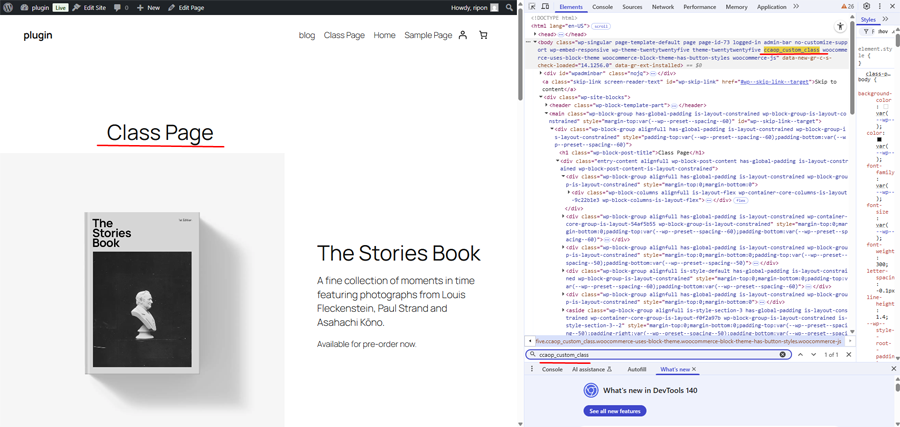Open the Memory panel tab
The width and height of the screenshot is (900, 427).
[x=736, y=7]
